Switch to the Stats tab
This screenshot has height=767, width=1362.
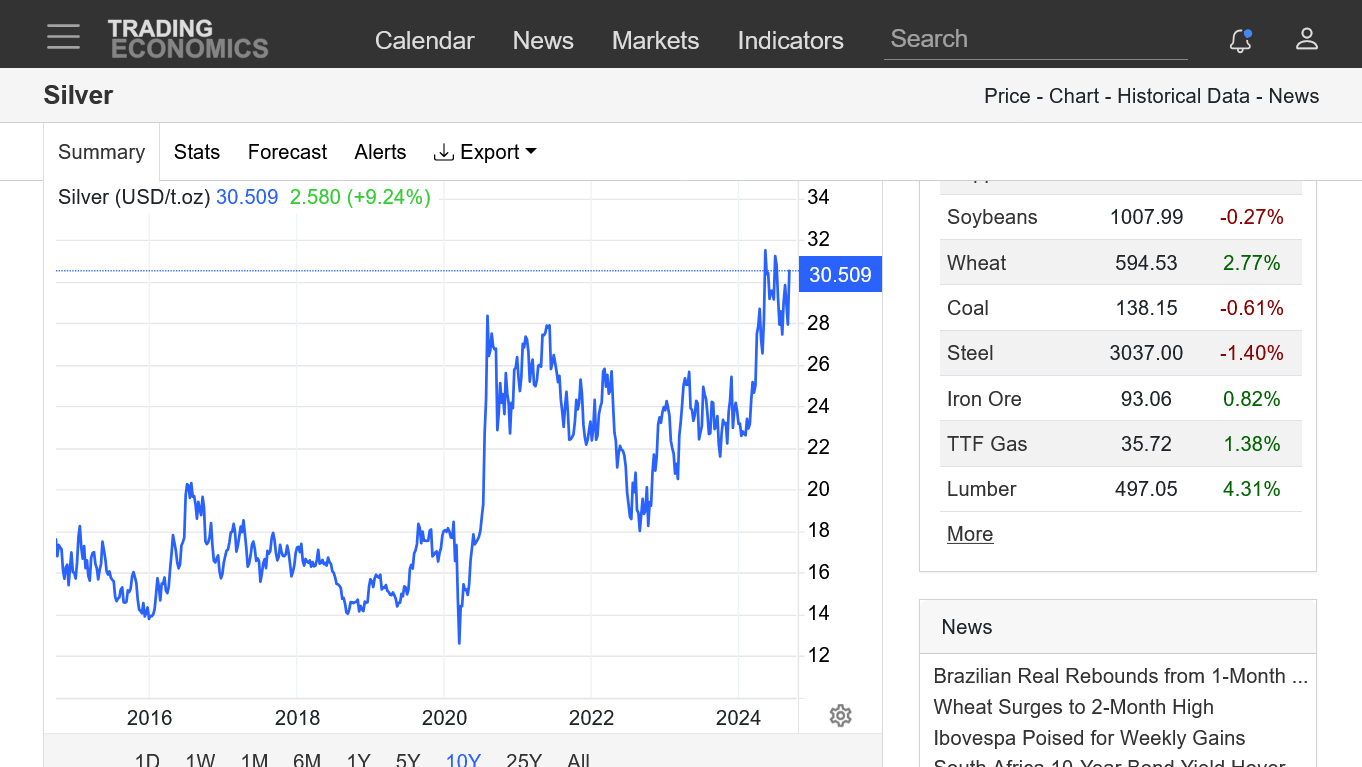pos(196,152)
